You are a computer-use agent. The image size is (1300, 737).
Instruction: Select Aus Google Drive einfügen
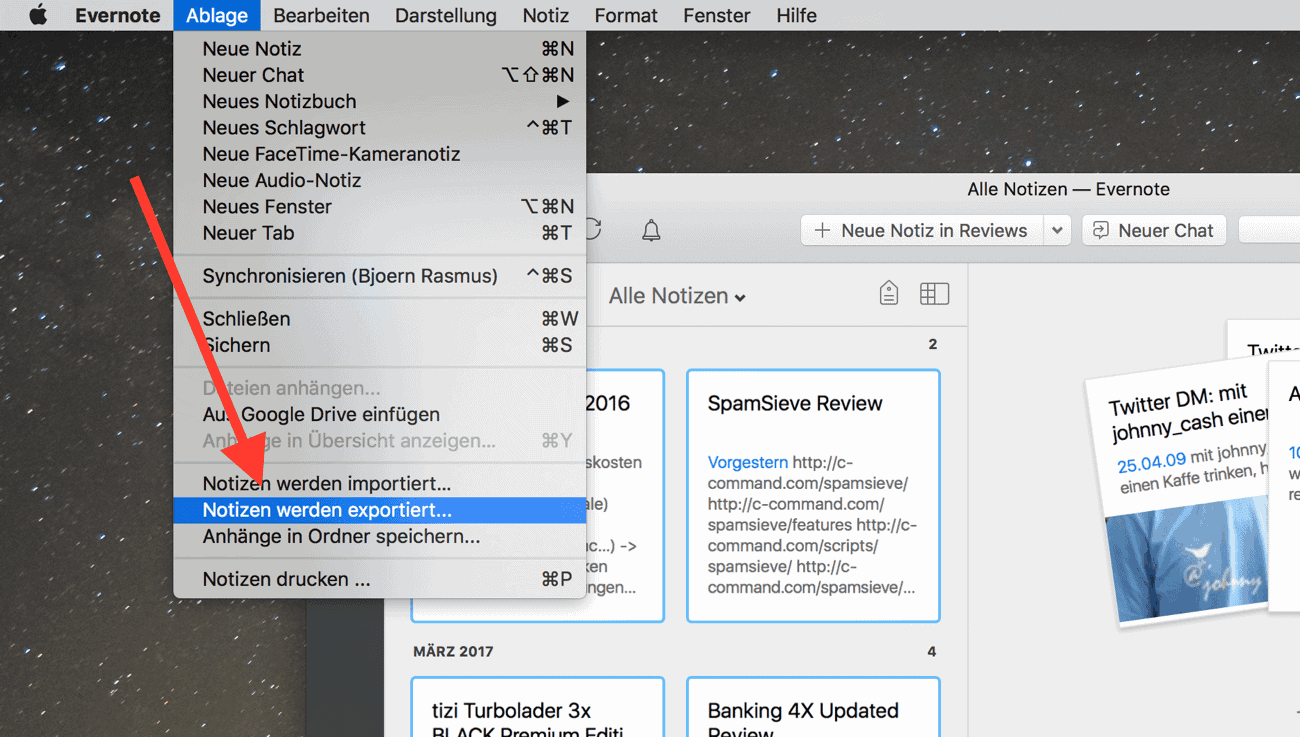[380, 414]
